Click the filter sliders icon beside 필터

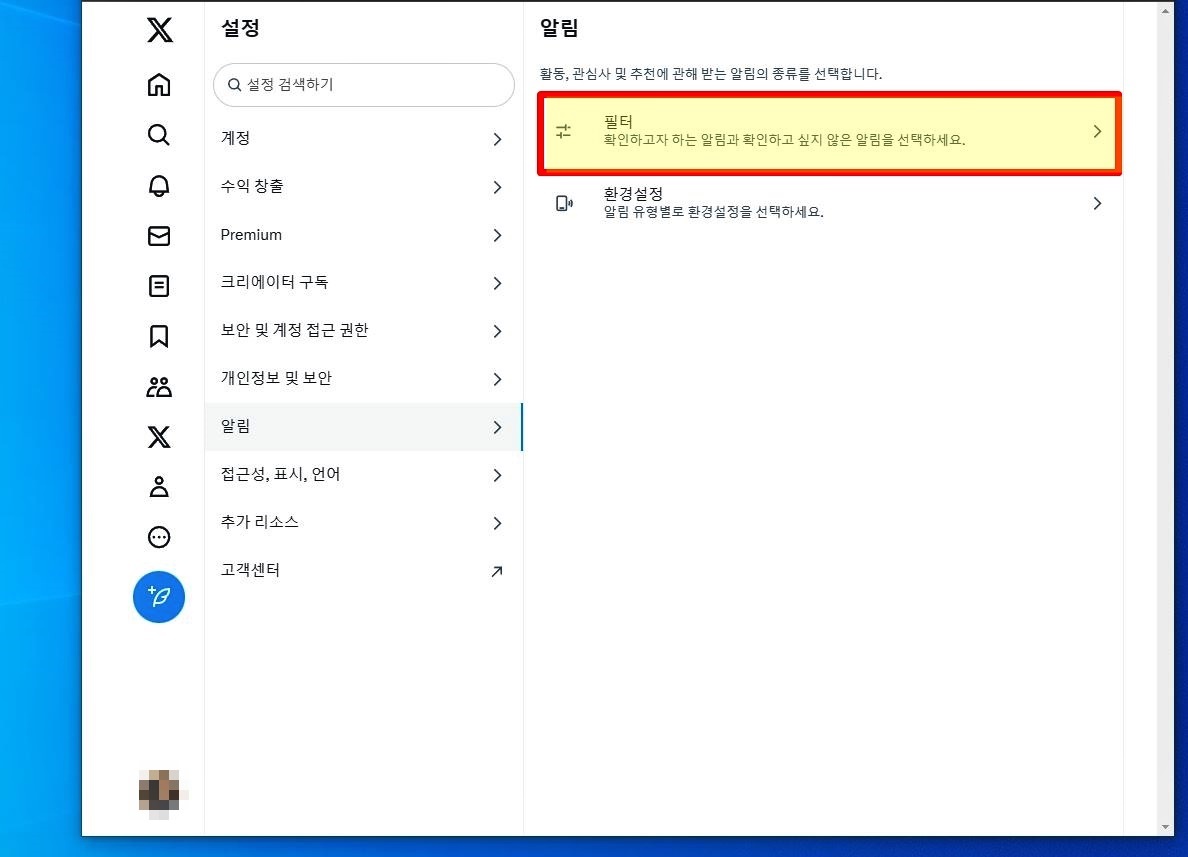[x=564, y=131]
